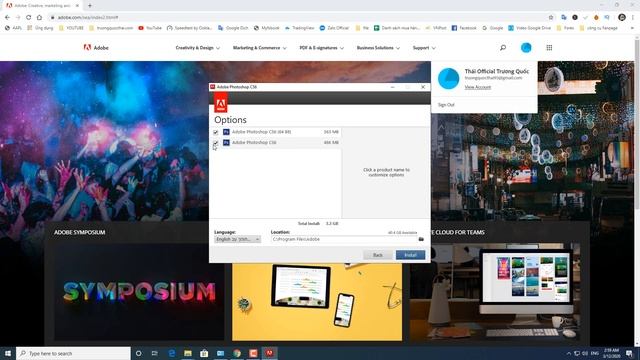Close the Adobe Creative browser tab

pyautogui.click(x=77, y=6)
